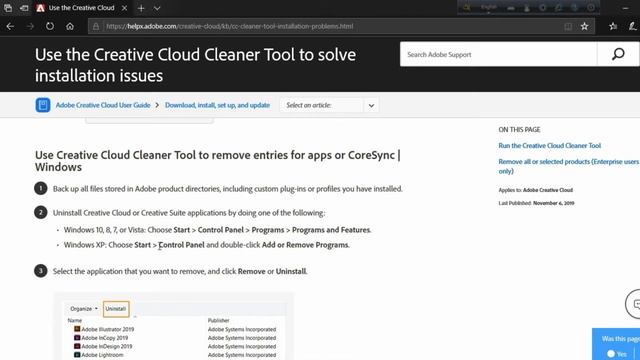Click step 1 'Back up all files' sentence
The image size is (640, 360).
click(228, 189)
